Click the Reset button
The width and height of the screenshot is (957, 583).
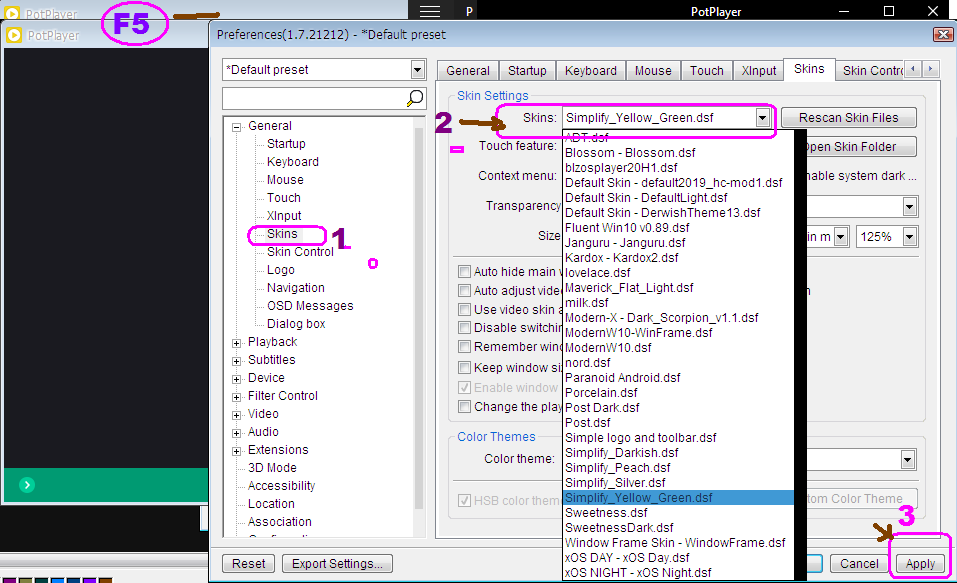click(248, 563)
